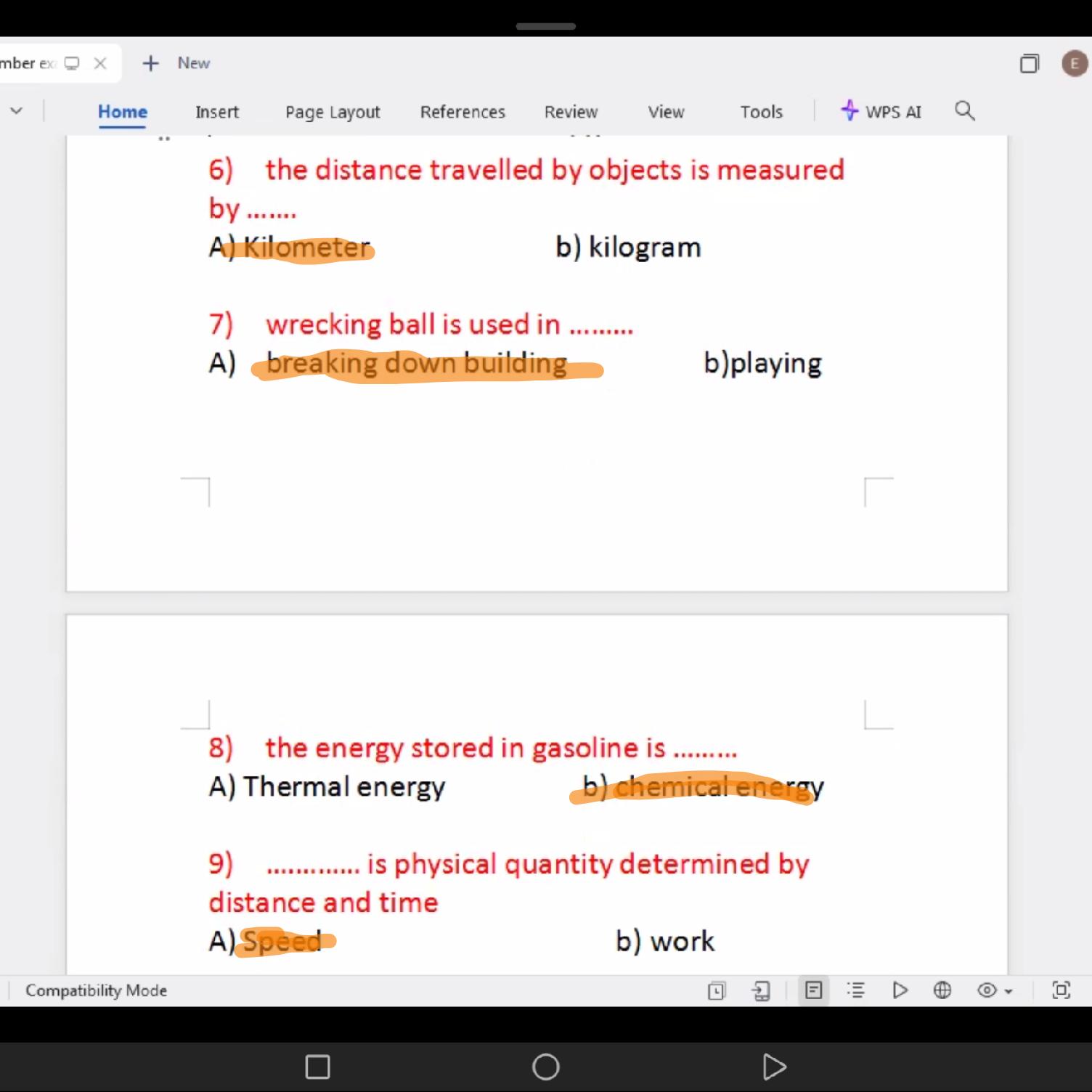Click the send-to-device icon in status bar

pos(761,990)
